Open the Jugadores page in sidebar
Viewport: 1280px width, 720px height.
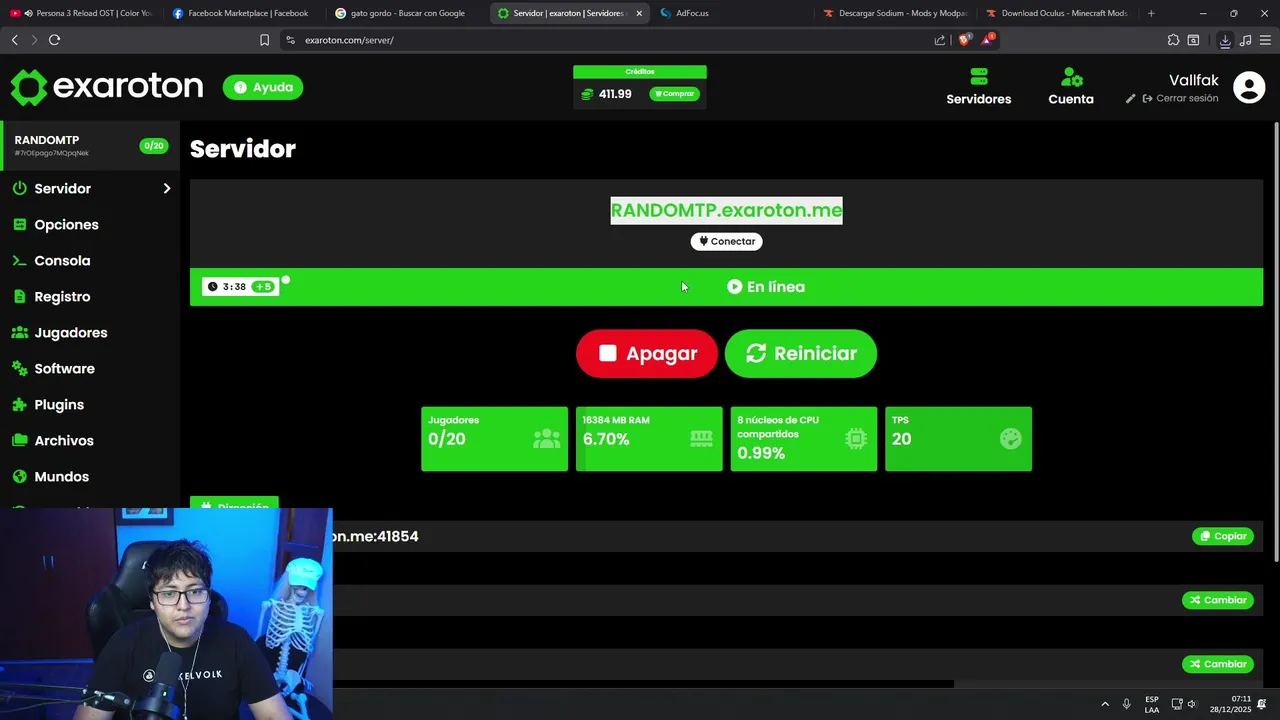click(70, 332)
